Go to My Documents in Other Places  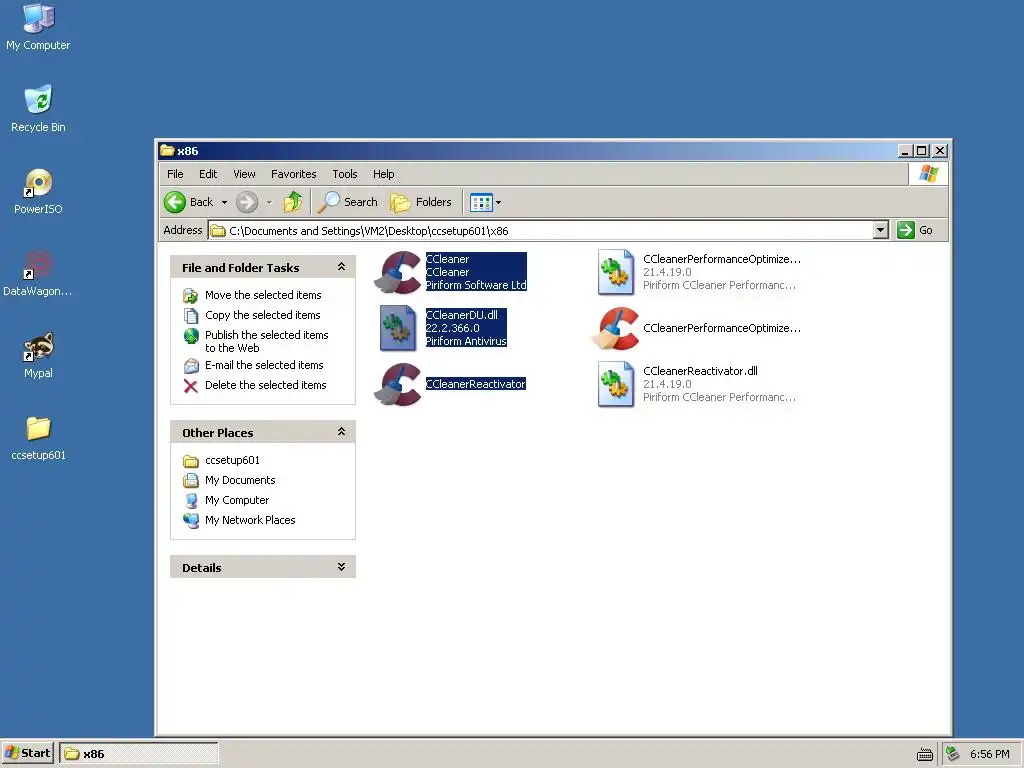(x=240, y=480)
